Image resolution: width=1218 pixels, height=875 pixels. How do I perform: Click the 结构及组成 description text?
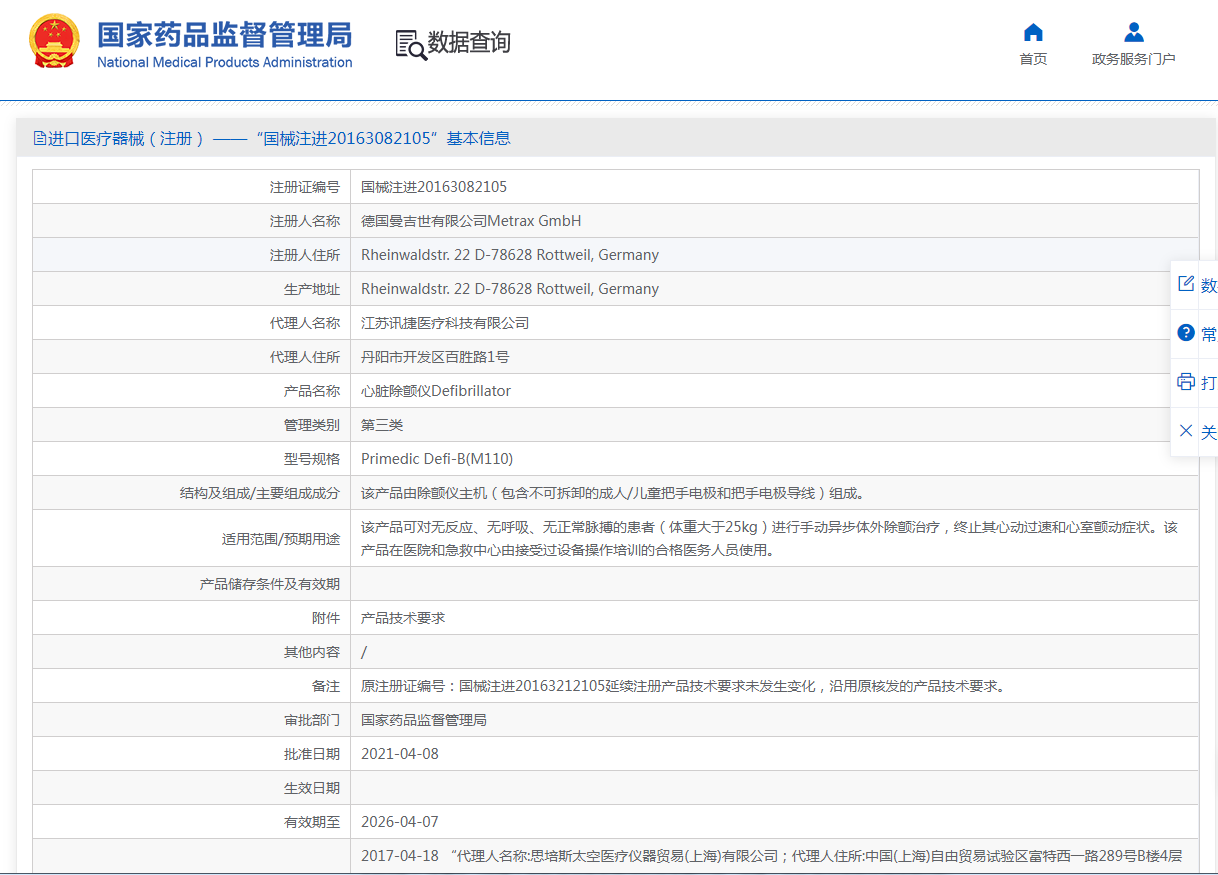[x=612, y=493]
